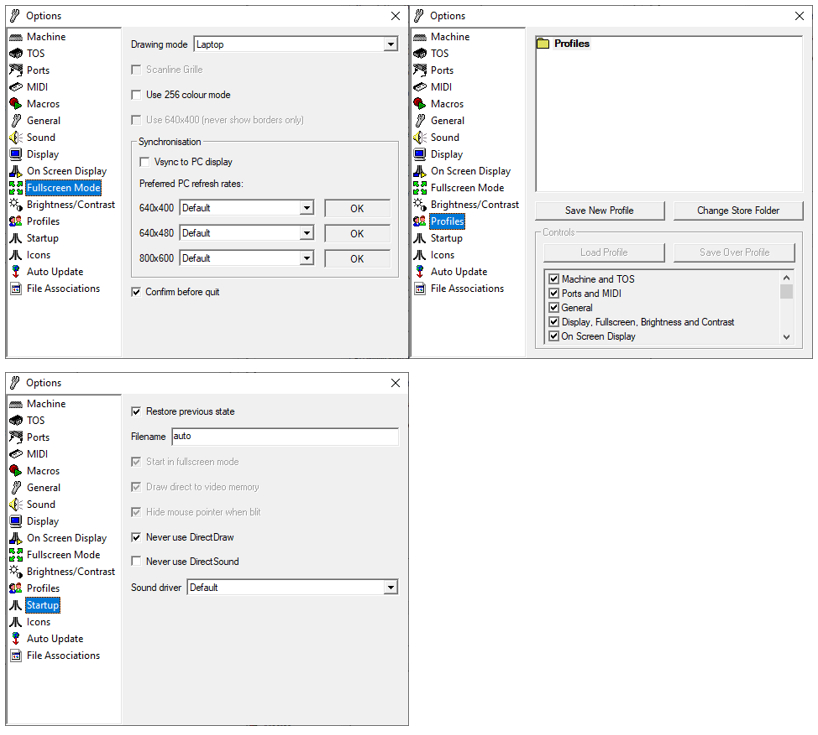Click OK button for 800x600 refresh rate
Viewport: 818px width, 735px height.
point(357,259)
